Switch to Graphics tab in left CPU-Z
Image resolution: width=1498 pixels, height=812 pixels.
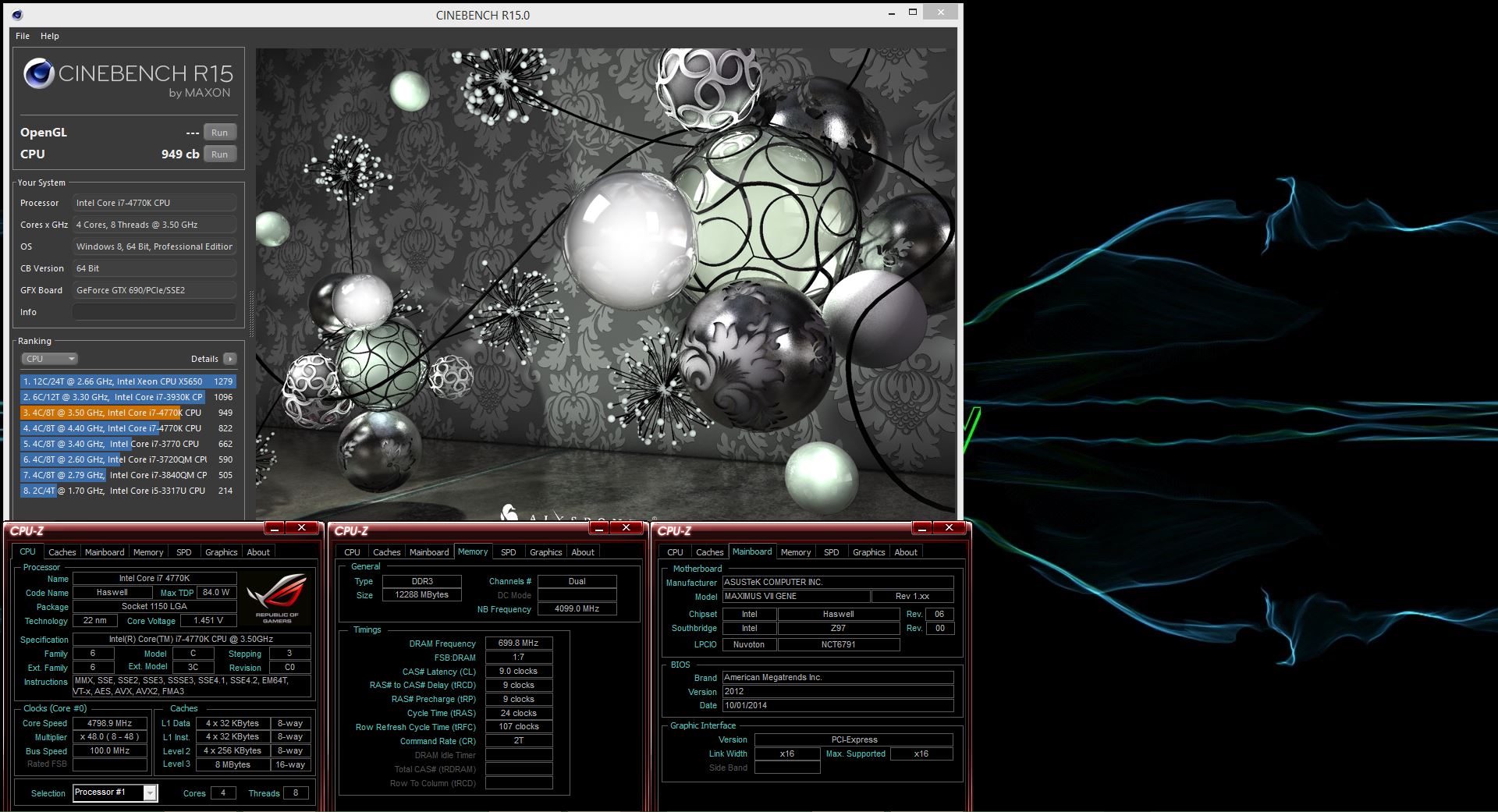[x=222, y=552]
